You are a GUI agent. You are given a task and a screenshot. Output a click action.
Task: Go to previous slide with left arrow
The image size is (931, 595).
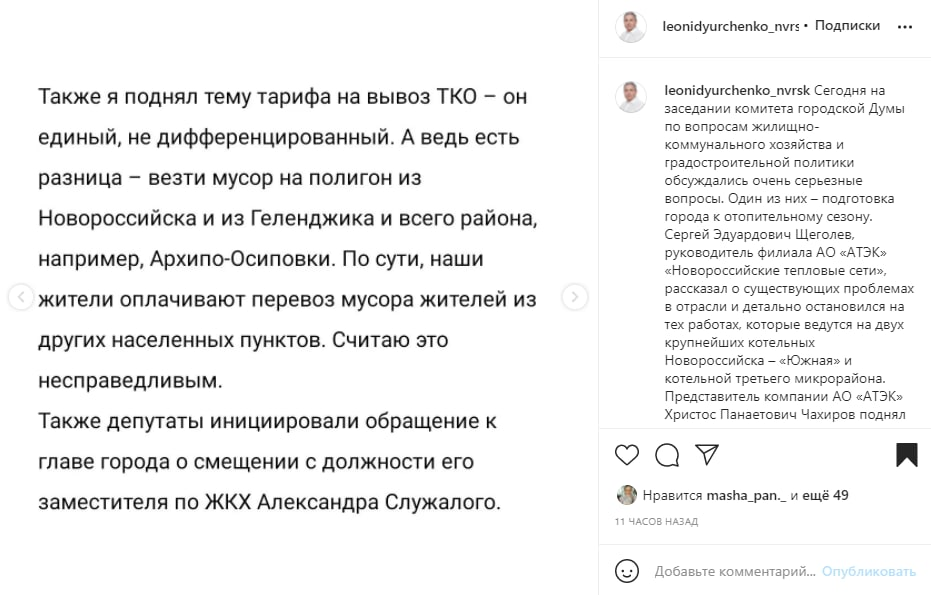(21, 297)
